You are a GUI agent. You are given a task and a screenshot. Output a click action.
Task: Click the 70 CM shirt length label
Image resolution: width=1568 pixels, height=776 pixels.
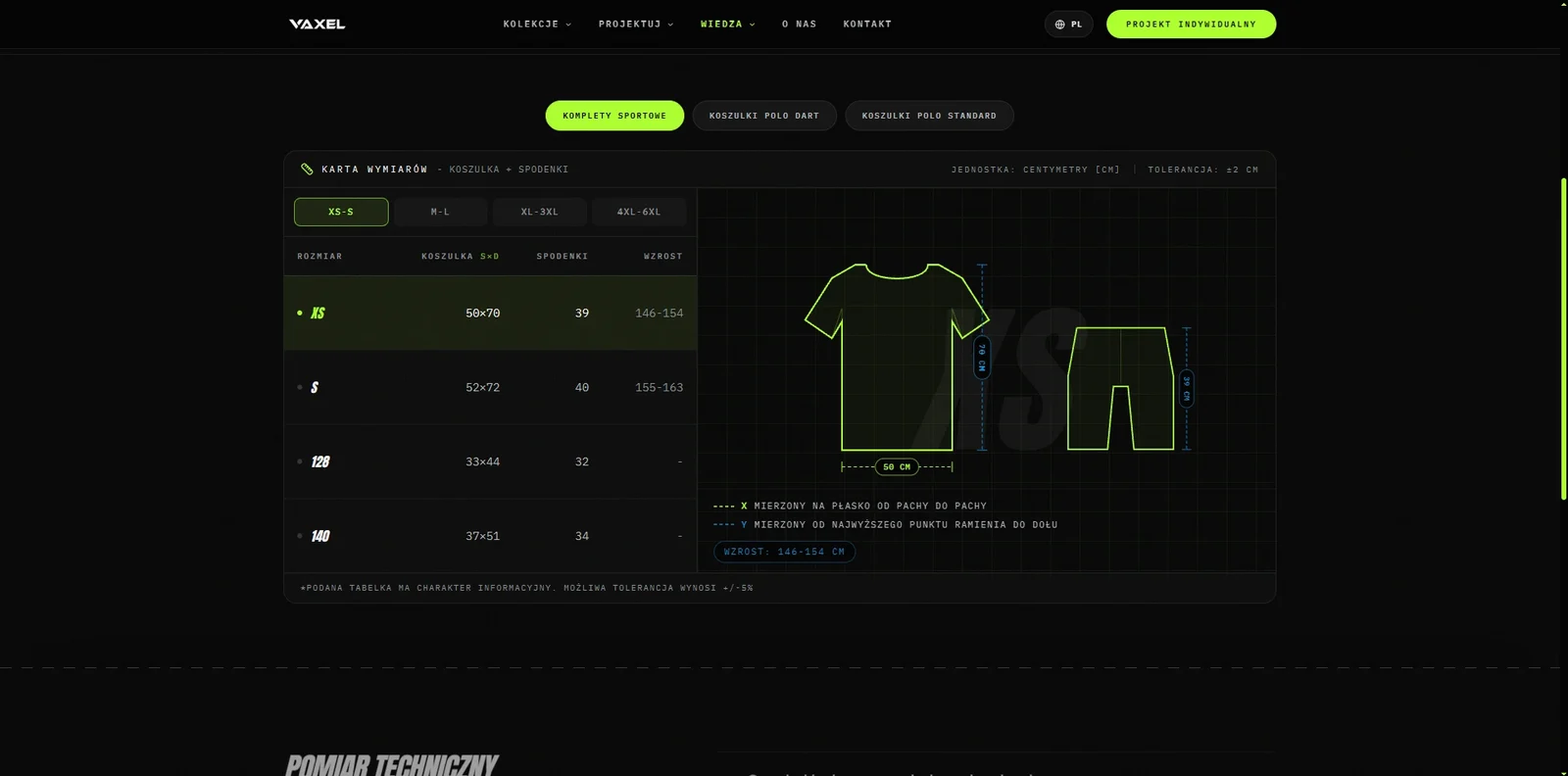[982, 358]
